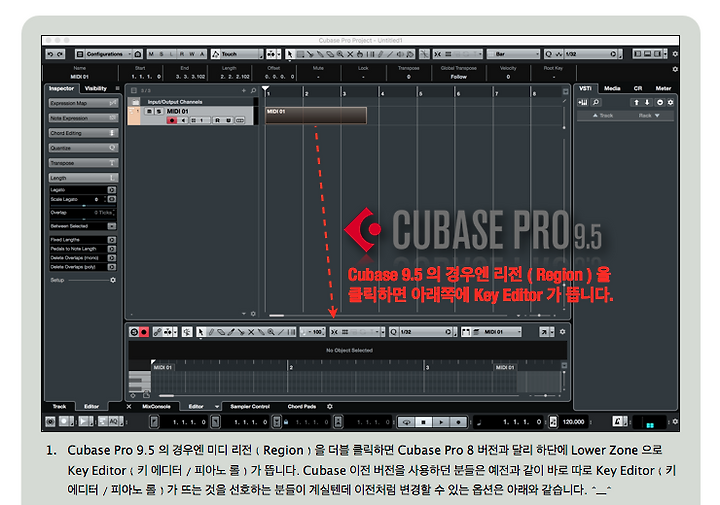720x505 pixels.
Task: Open the 1/32 quantize preset dropdown
Action: 591,54
